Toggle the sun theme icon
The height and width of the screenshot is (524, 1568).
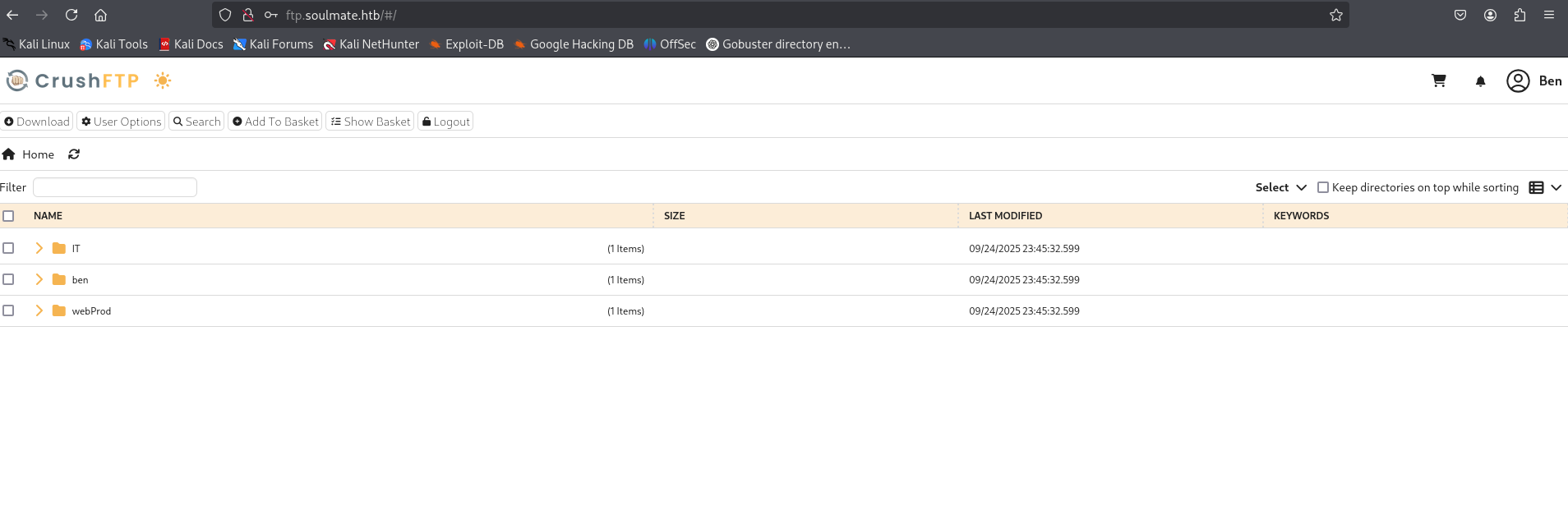[x=163, y=80]
